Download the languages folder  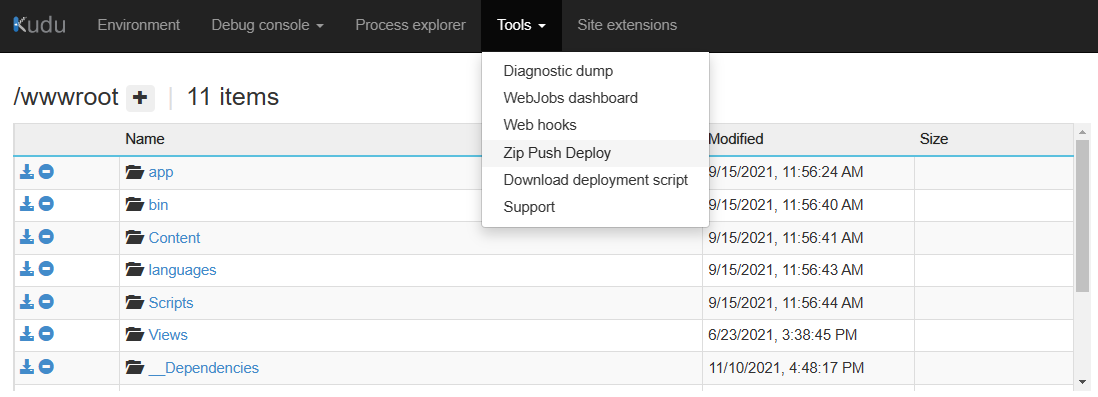click(27, 269)
